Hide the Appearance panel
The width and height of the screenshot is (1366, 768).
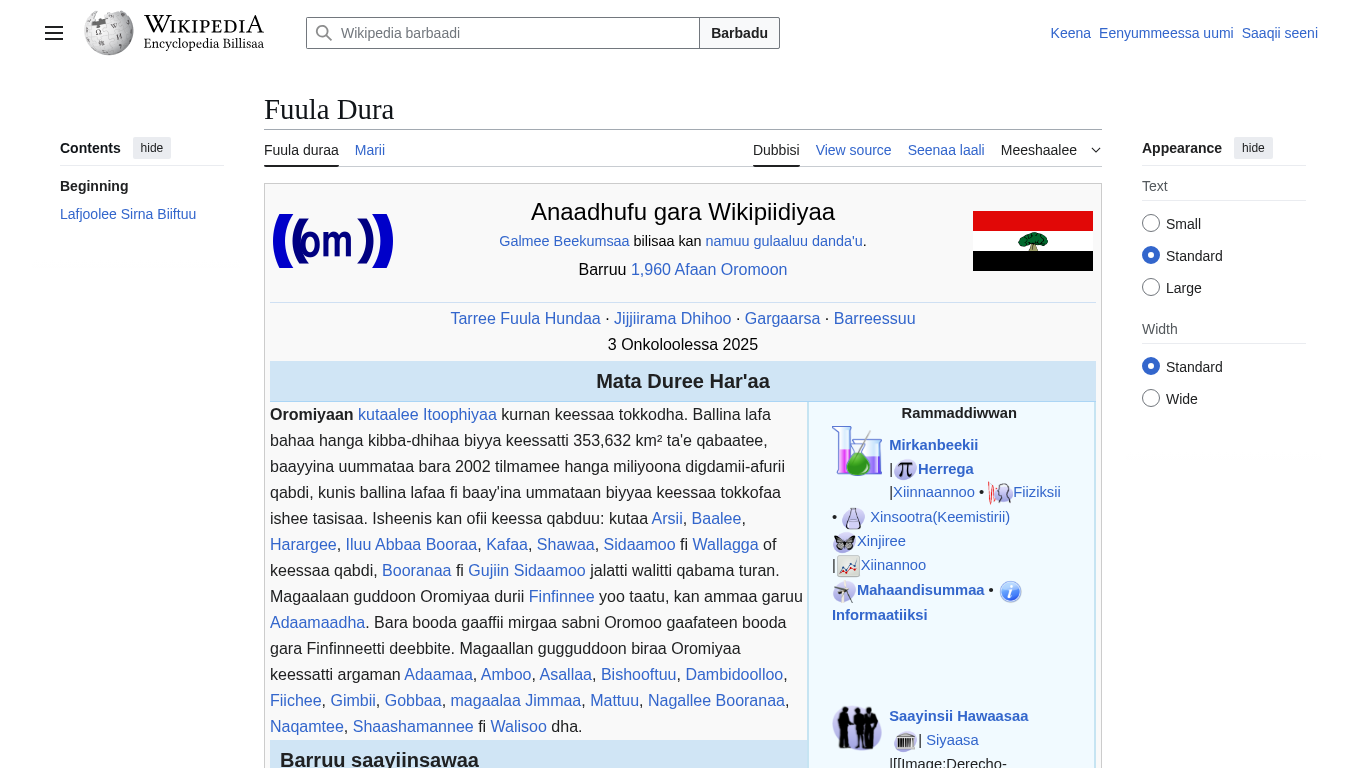point(1253,148)
